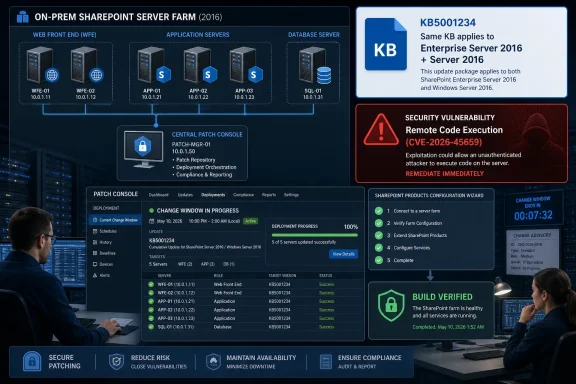Image resolution: width=576 pixels, height=384 pixels.
Task: Click green check for APP-01 row
Action: click(151, 301)
